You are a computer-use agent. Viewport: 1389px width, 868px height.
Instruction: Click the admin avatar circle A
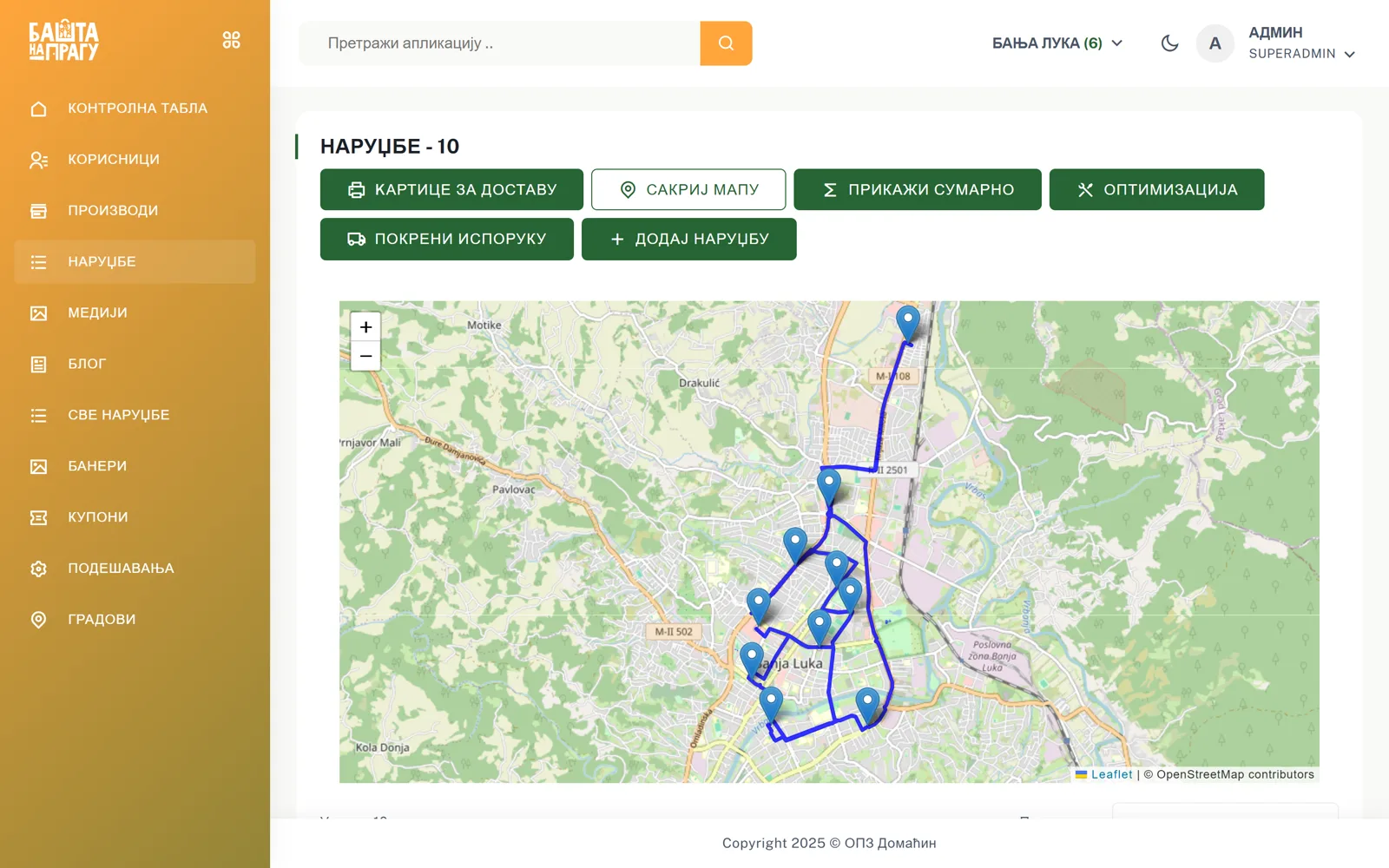pos(1215,43)
